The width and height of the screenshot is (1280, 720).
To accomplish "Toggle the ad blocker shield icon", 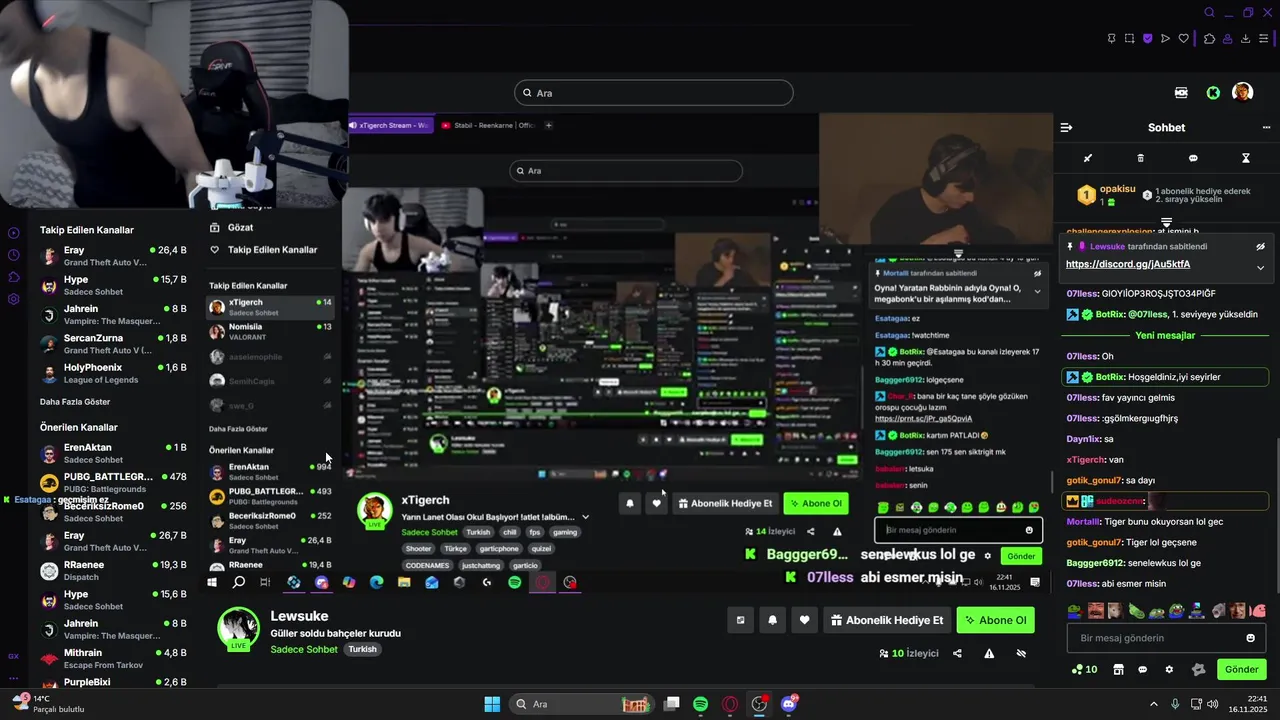I will (1148, 39).
